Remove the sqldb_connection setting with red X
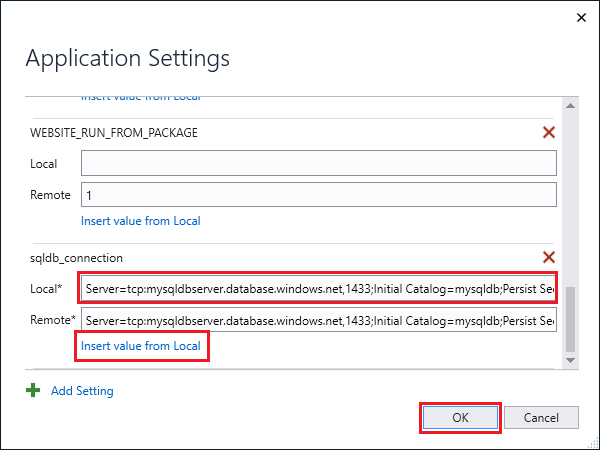 pos(549,257)
